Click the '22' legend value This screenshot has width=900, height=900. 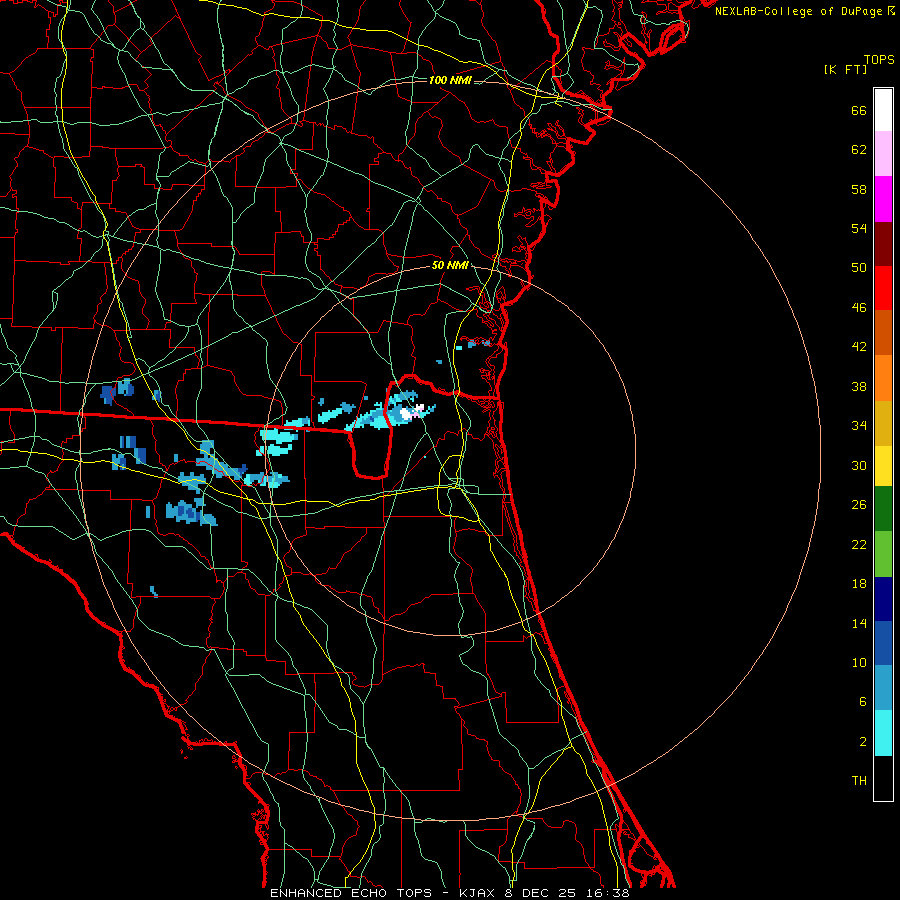pyautogui.click(x=859, y=545)
